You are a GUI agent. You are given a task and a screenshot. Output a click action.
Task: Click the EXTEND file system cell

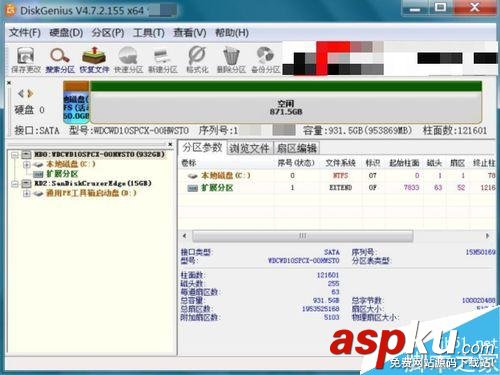tap(340, 188)
